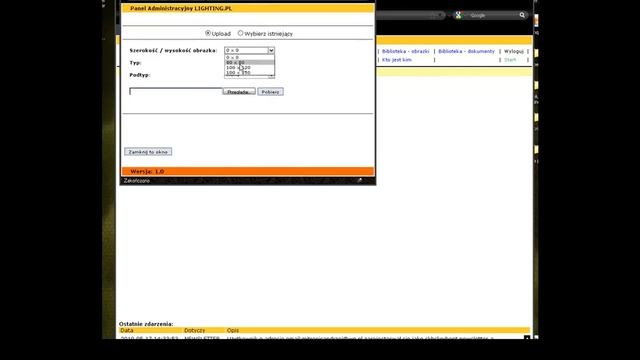Click the 'Typ:' label
Screen dimensions: 640x360
click(x=135, y=63)
